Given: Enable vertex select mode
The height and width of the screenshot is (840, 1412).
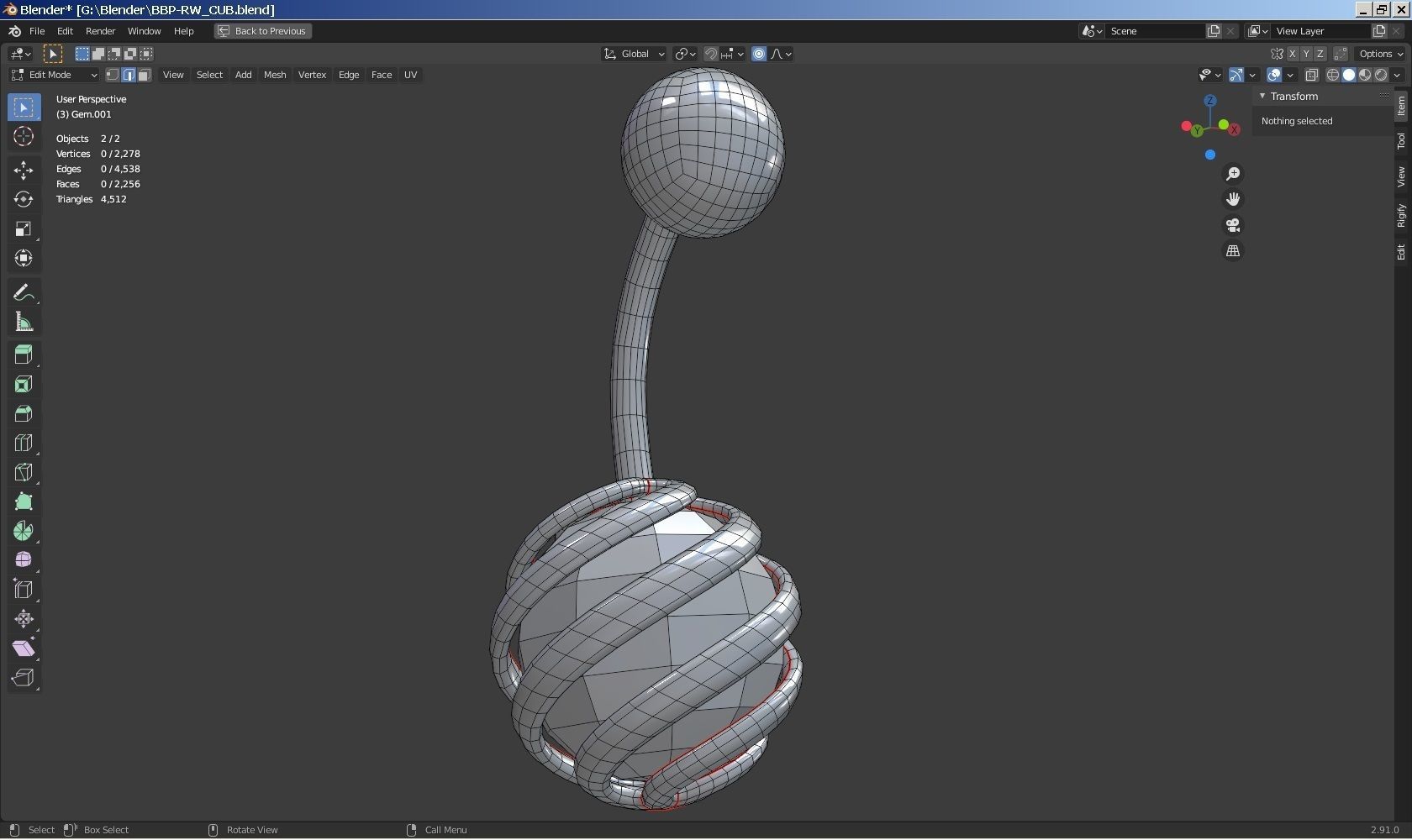Looking at the screenshot, I should coord(113,75).
